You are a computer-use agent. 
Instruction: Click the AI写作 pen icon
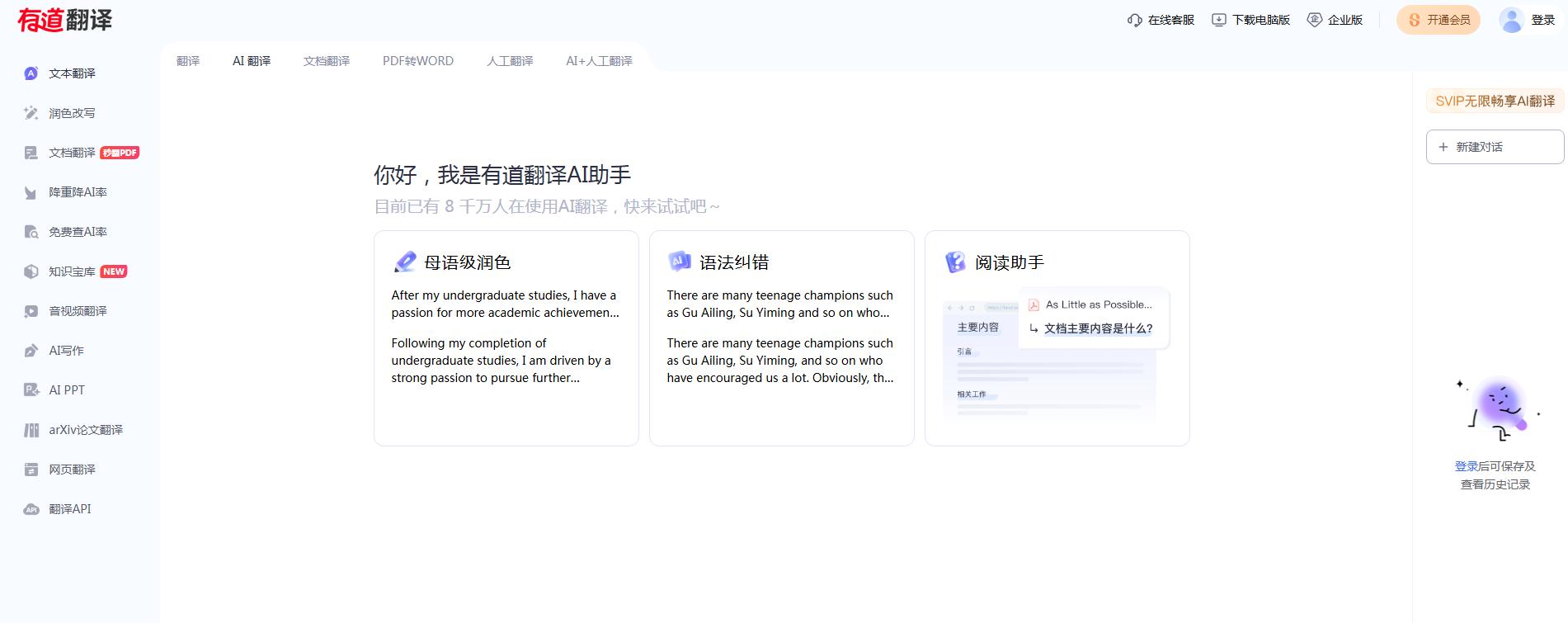31,351
